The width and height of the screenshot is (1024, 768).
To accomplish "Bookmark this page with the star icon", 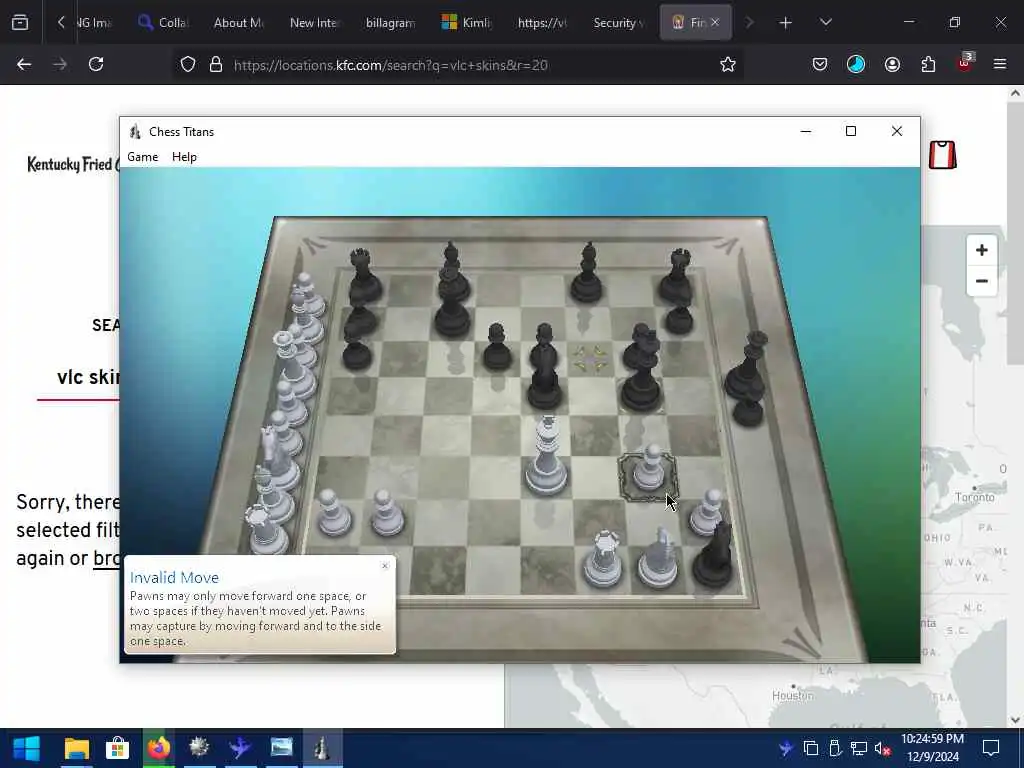I will (x=728, y=64).
